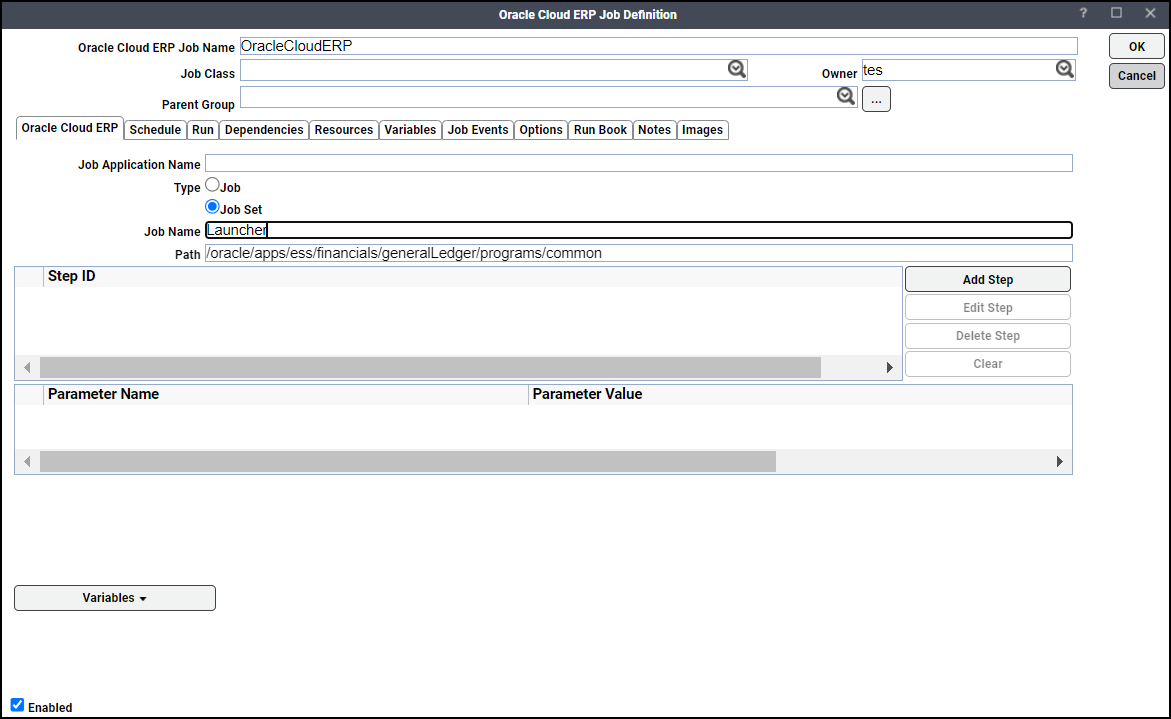Click the ellipsis button beside Parent Group

pyautogui.click(x=876, y=99)
